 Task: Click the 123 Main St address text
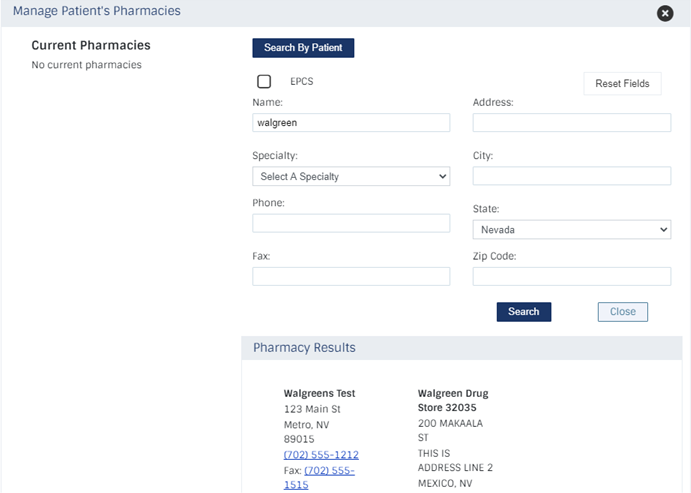tap(312, 409)
